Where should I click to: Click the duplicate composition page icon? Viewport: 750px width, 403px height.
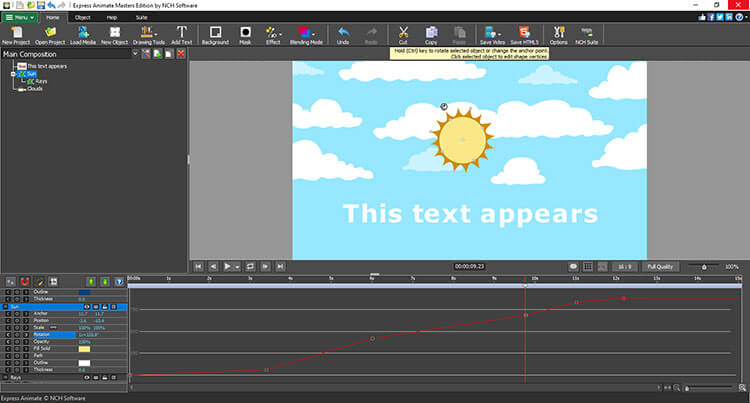[169, 54]
